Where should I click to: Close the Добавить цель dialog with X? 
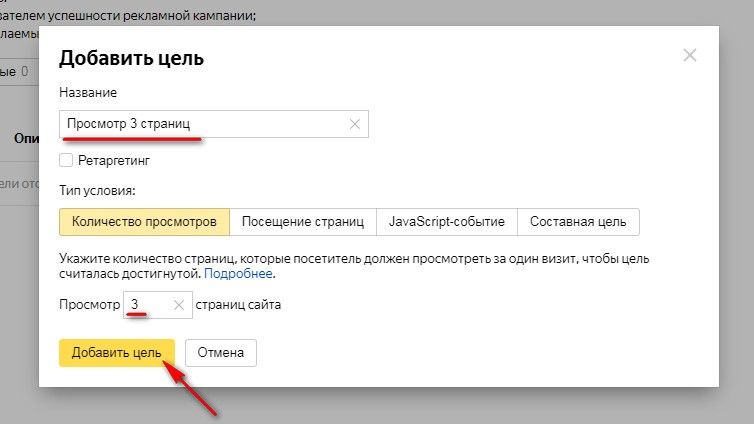(x=689, y=56)
